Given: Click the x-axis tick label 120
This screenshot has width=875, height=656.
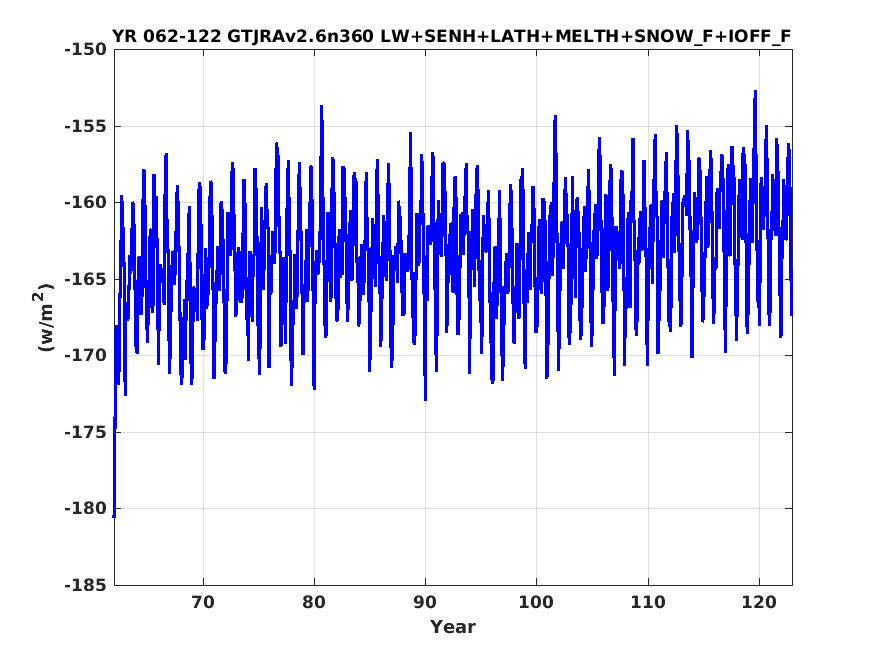Looking at the screenshot, I should point(759,602).
